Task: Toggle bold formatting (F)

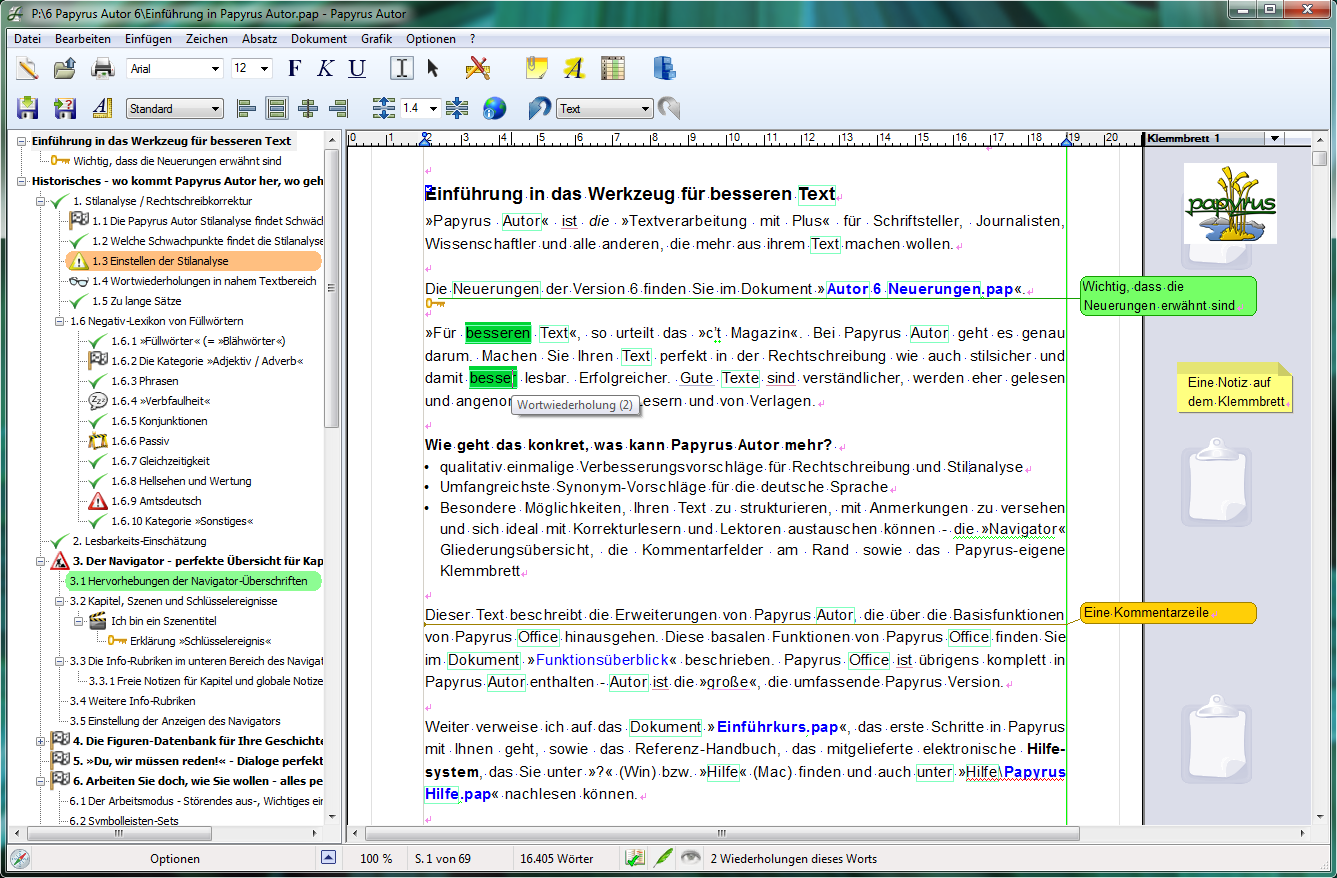Action: [x=294, y=68]
